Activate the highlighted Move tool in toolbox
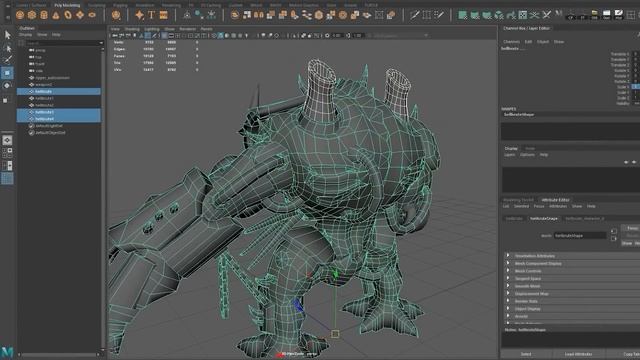 (x=7, y=73)
